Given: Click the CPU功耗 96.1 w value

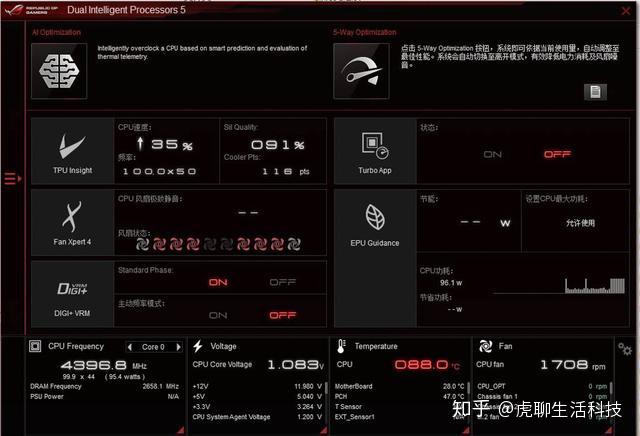Looking at the screenshot, I should click(x=451, y=283).
